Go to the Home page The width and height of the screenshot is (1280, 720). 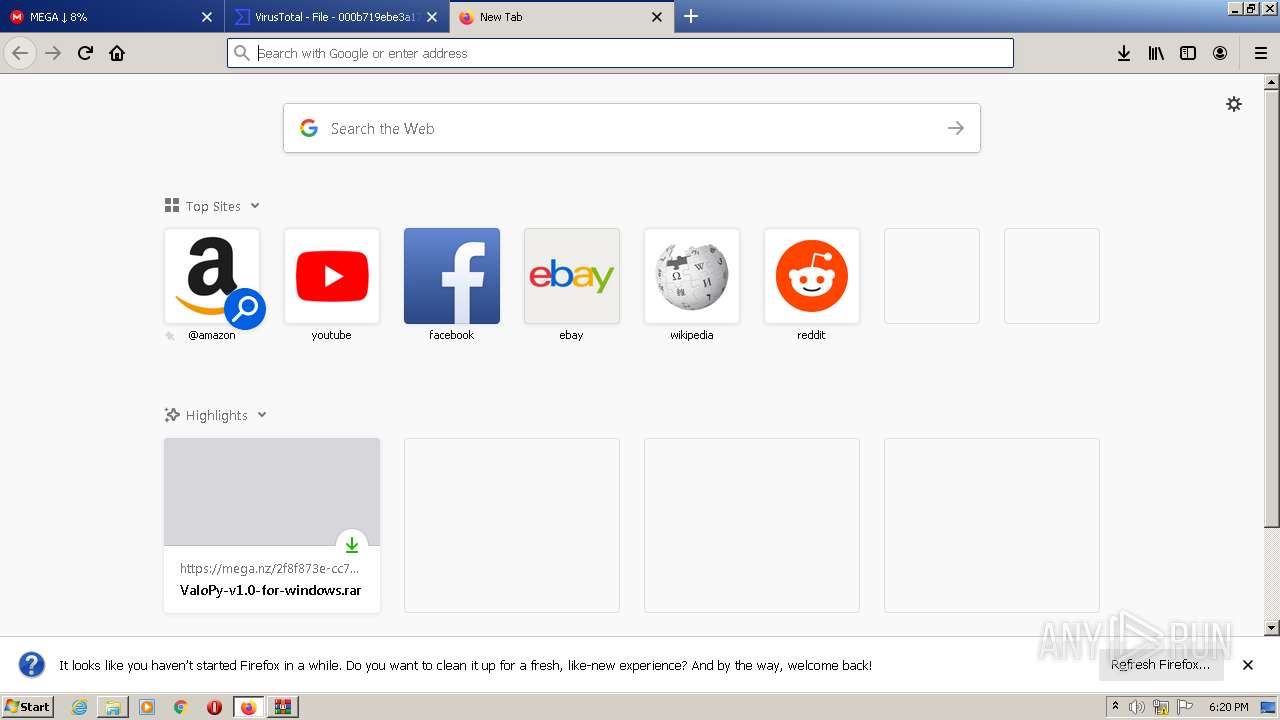[x=117, y=53]
